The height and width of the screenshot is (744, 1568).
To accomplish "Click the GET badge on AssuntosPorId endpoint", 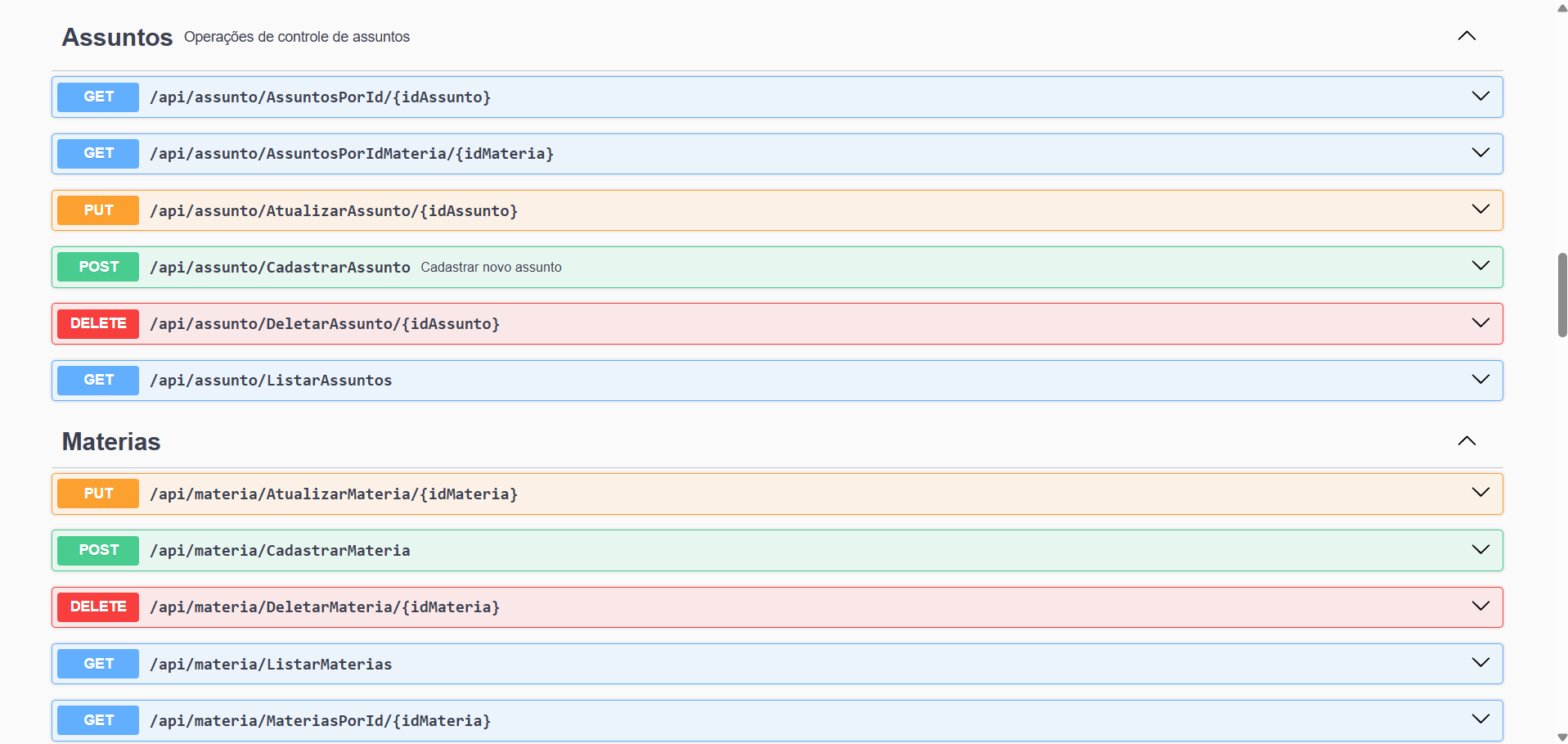I will coord(97,97).
